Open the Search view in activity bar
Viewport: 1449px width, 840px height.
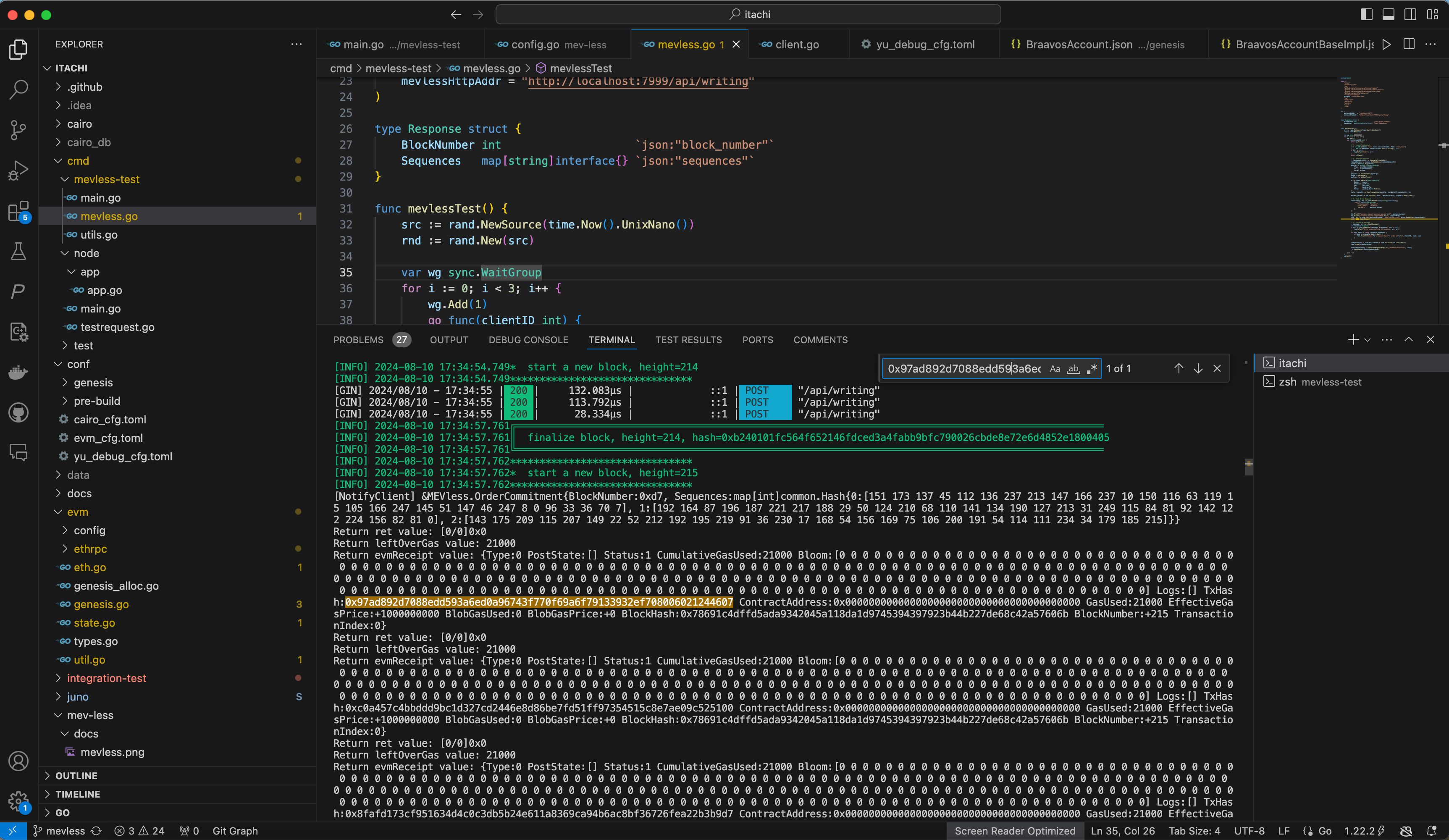pyautogui.click(x=18, y=90)
